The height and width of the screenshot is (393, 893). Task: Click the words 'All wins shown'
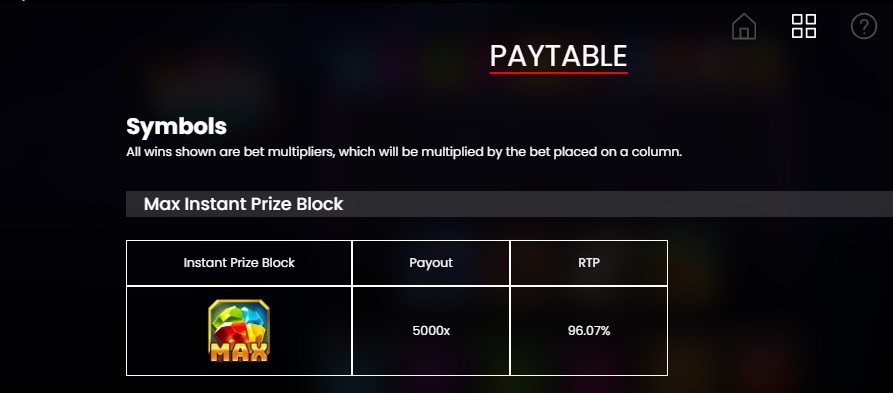[x=171, y=152]
